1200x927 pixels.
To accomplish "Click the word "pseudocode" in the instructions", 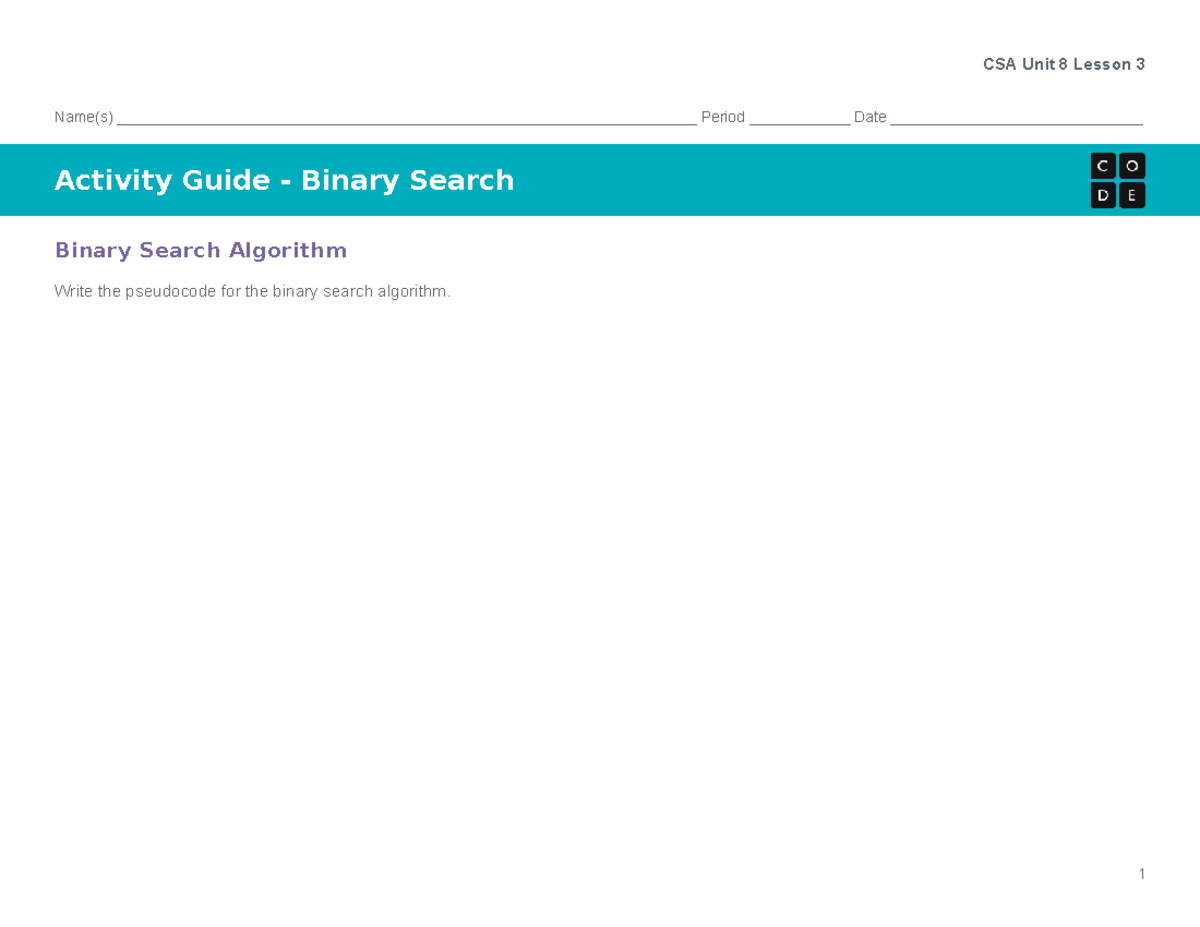I will click(x=172, y=291).
